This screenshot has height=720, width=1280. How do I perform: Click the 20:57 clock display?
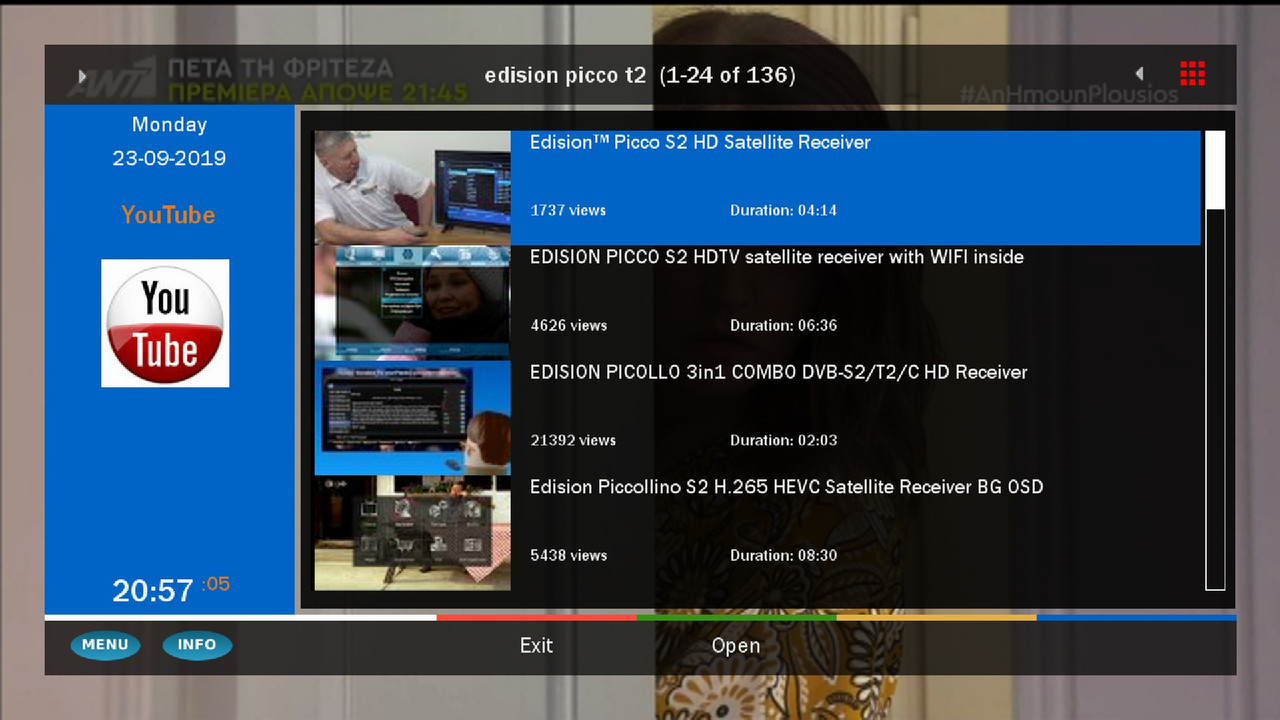[x=152, y=591]
